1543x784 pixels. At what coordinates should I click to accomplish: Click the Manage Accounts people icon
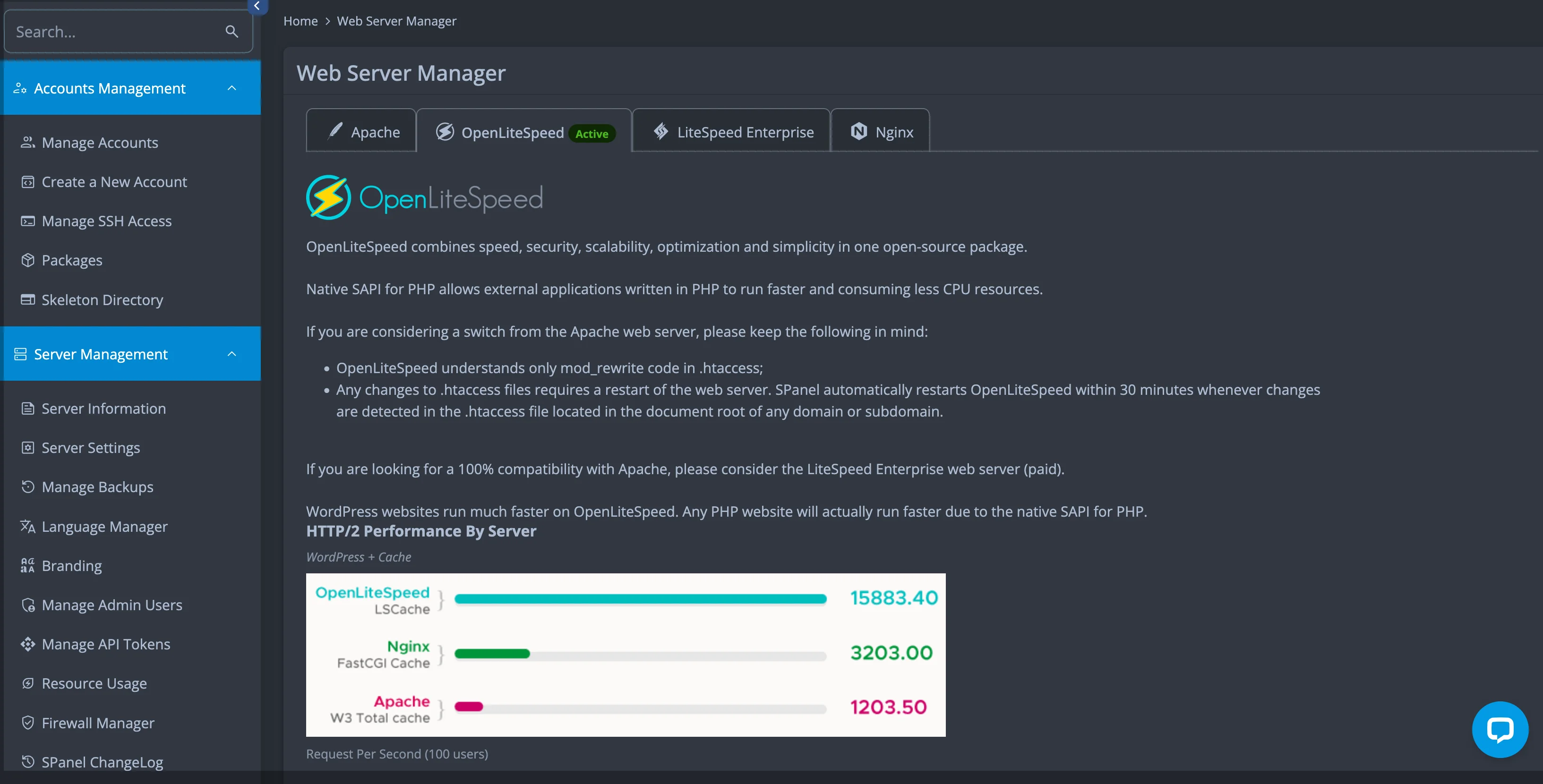tap(27, 143)
